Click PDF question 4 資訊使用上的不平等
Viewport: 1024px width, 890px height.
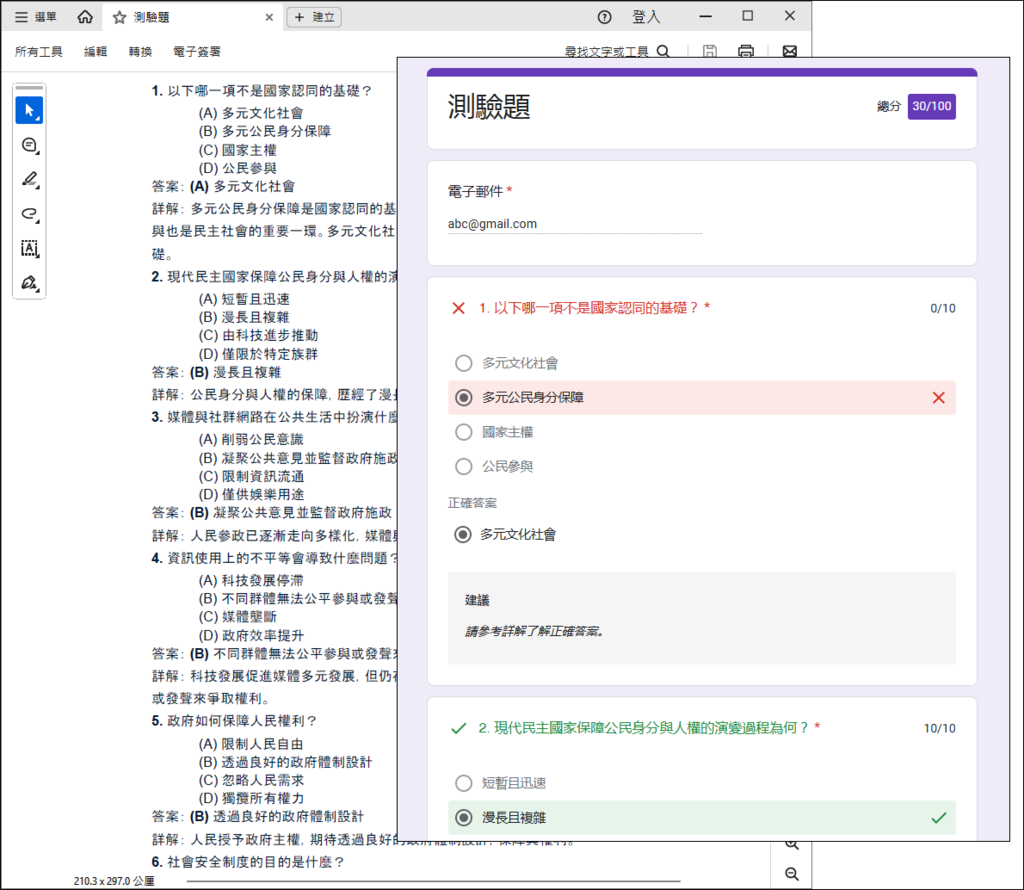tap(274, 558)
